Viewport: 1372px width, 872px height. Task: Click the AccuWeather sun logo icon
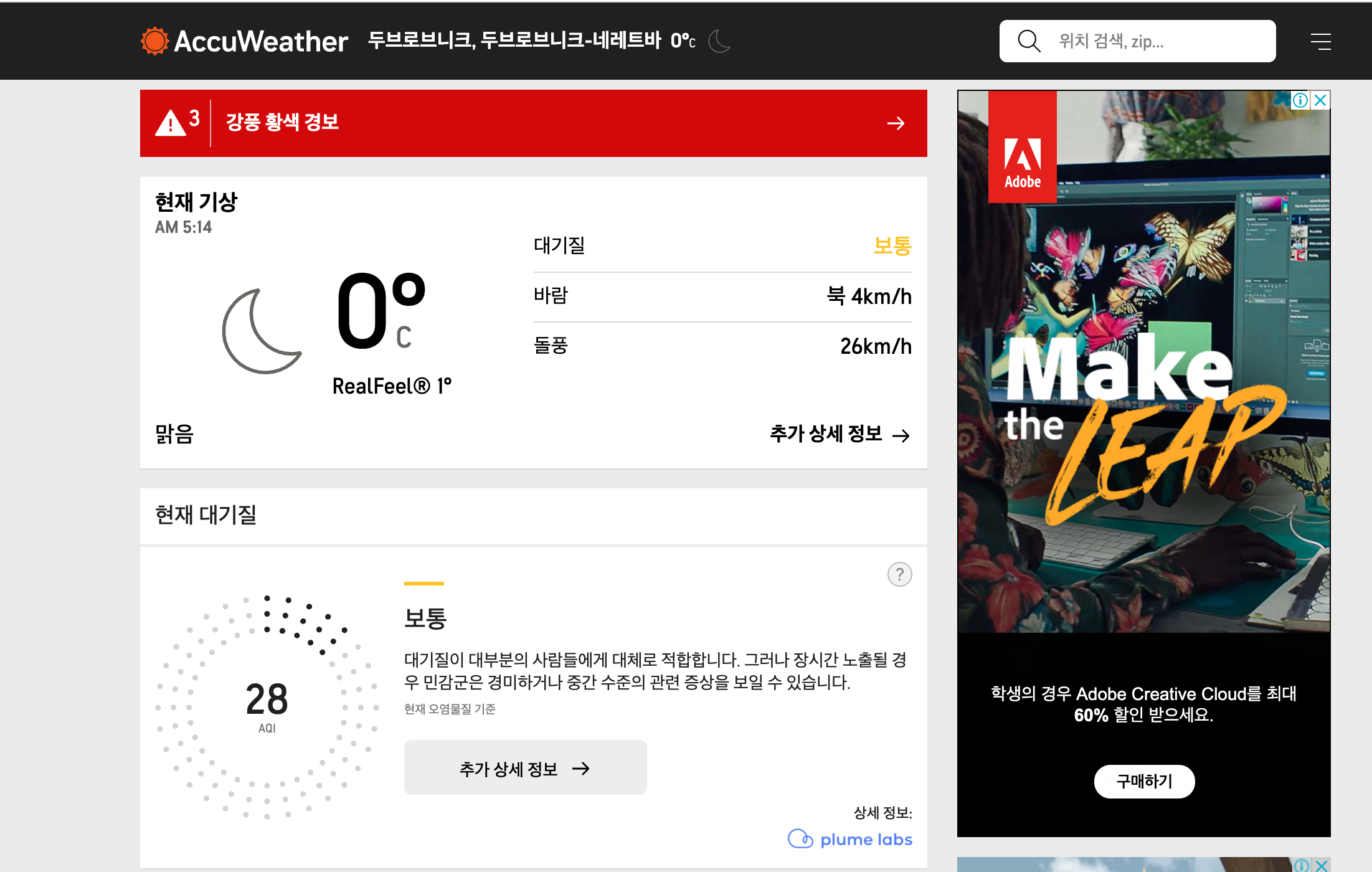click(154, 41)
